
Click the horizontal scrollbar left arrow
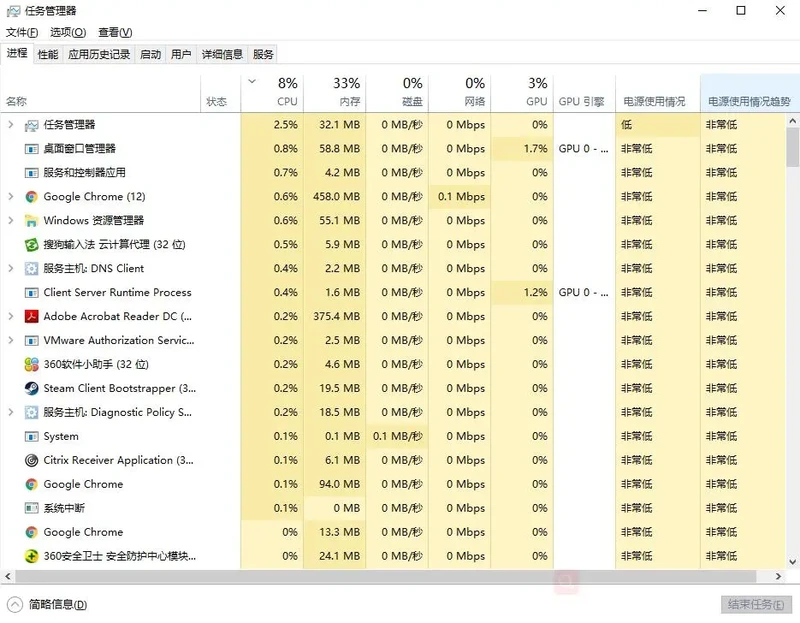(7, 576)
